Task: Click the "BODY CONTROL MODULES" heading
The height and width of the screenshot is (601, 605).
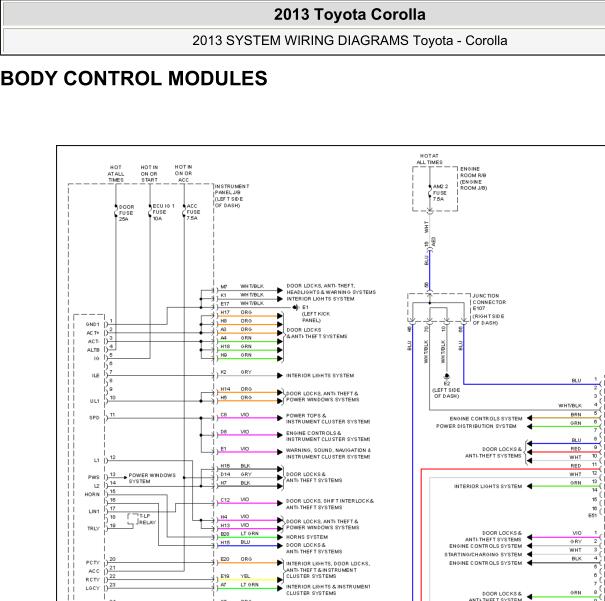Action: pyautogui.click(x=134, y=78)
